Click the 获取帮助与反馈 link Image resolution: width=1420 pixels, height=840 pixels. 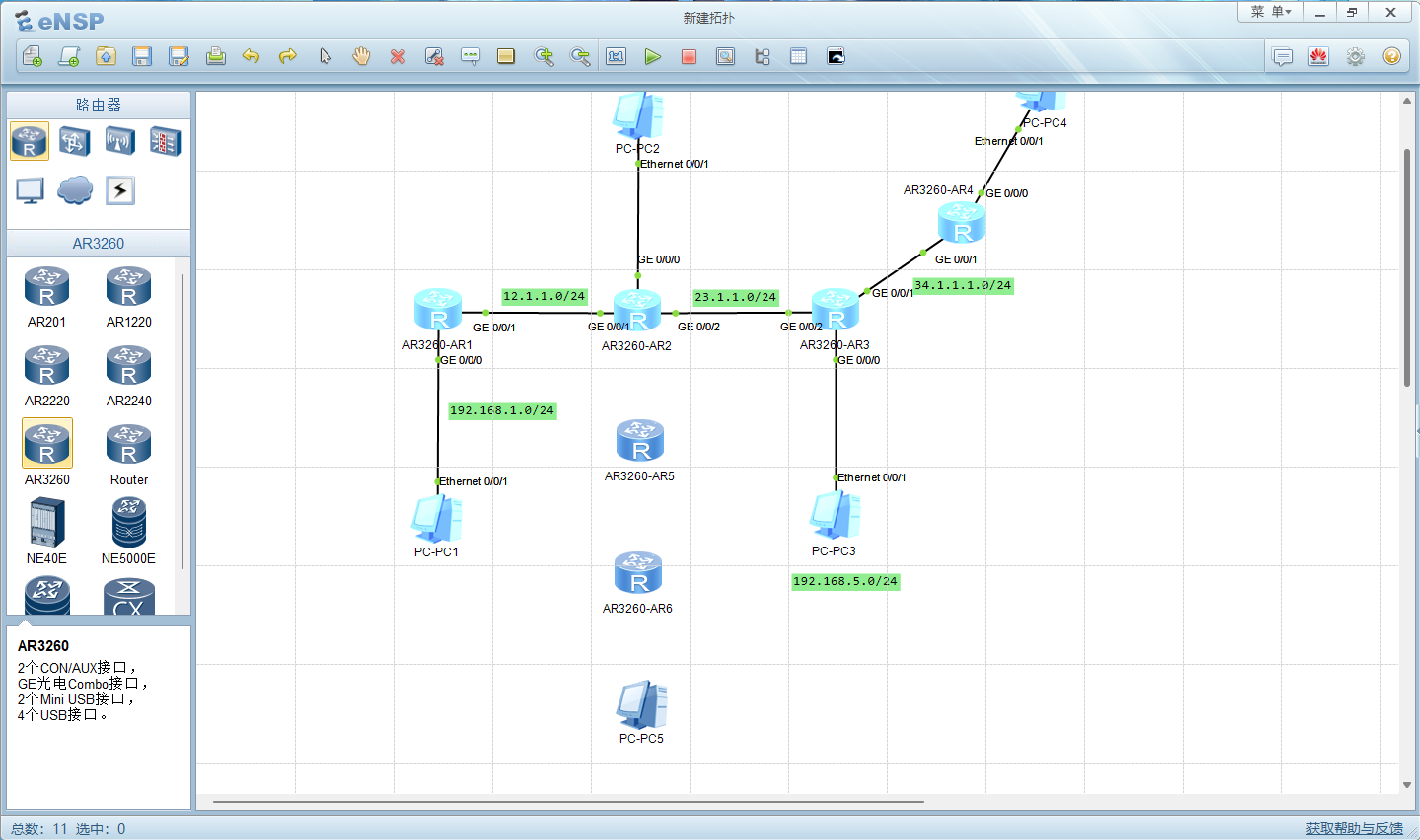tap(1353, 828)
